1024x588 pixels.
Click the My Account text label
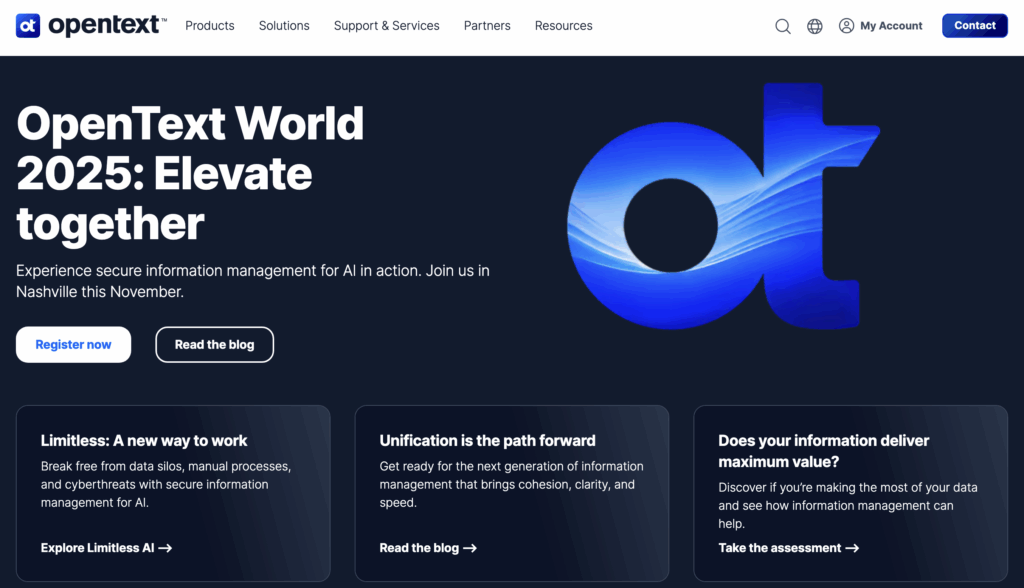point(891,25)
